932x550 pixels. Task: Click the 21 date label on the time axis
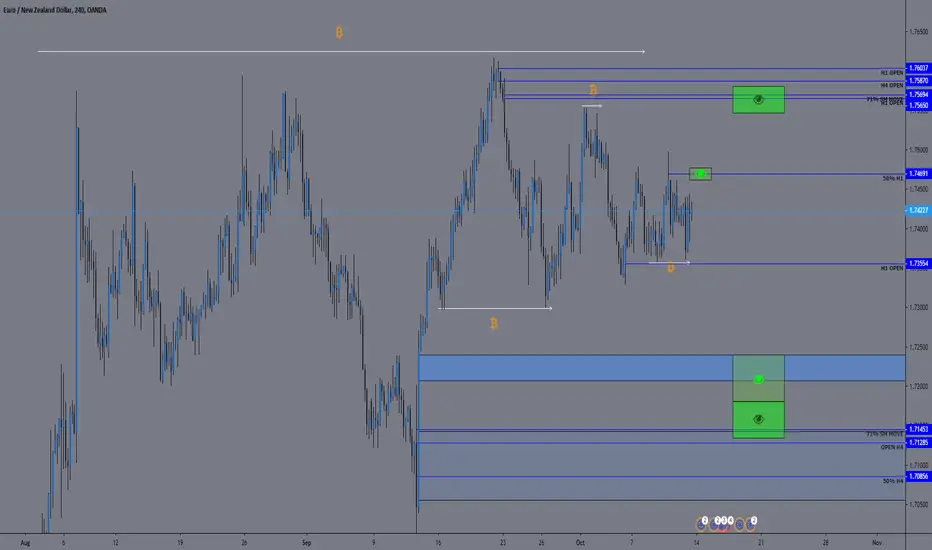tap(761, 543)
